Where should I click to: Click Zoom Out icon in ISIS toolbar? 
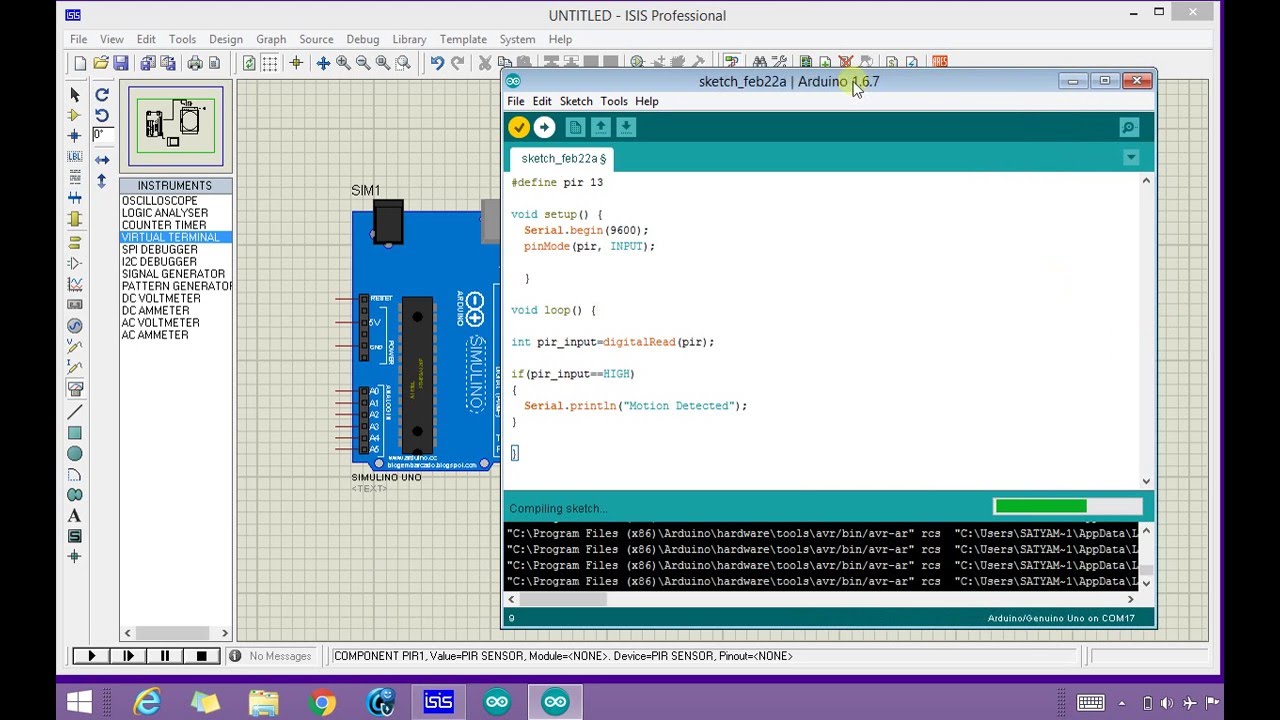coord(363,63)
